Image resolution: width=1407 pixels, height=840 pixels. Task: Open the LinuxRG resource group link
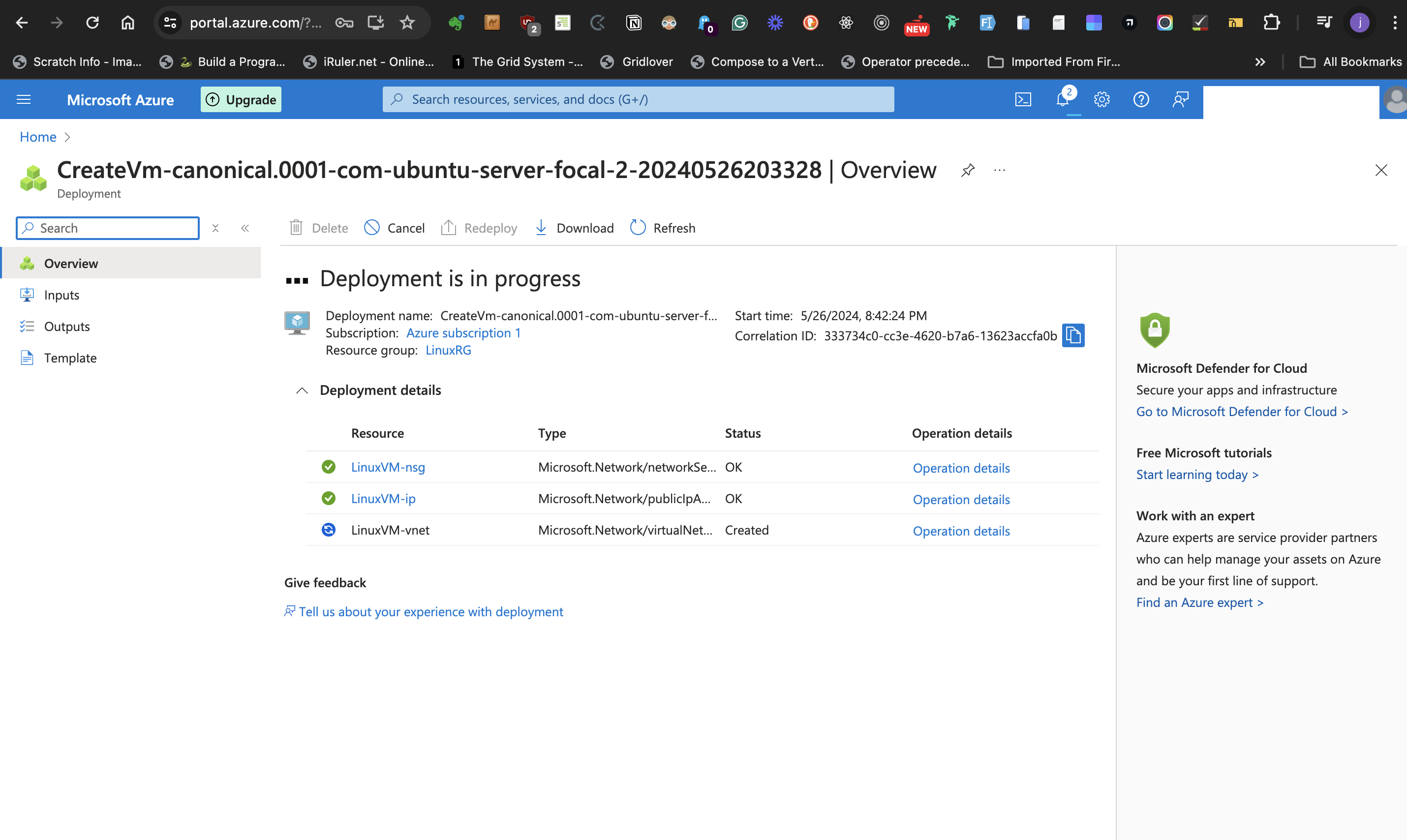[x=448, y=350]
